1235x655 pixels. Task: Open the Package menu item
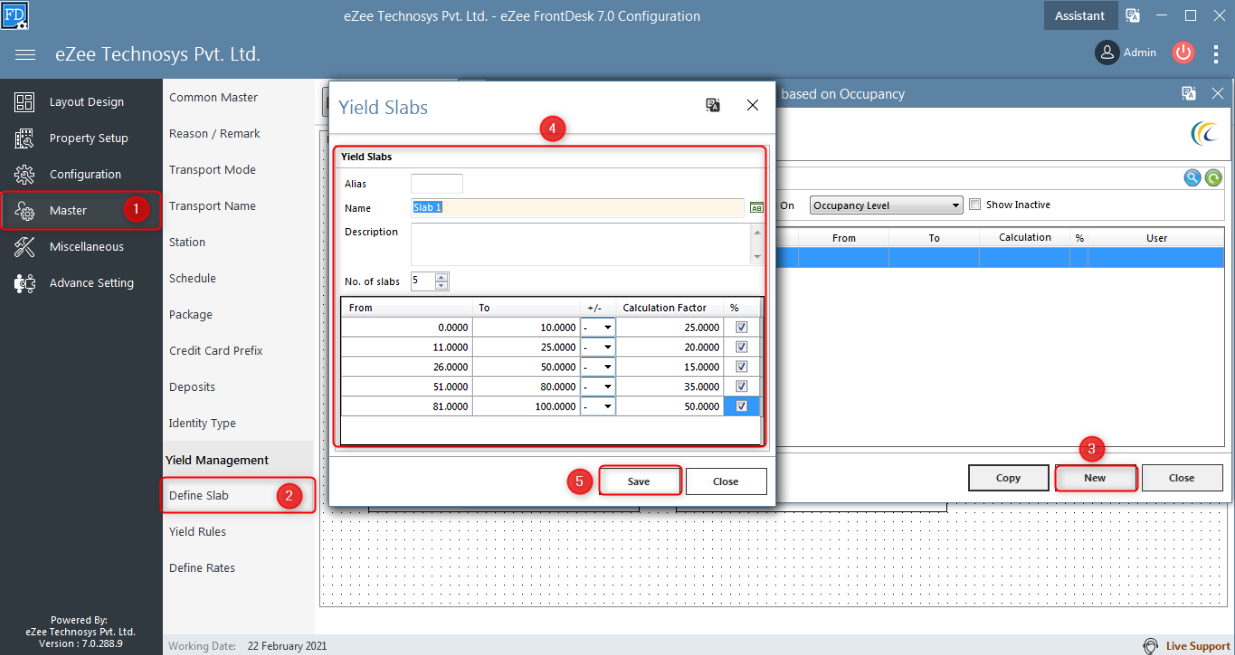[190, 314]
